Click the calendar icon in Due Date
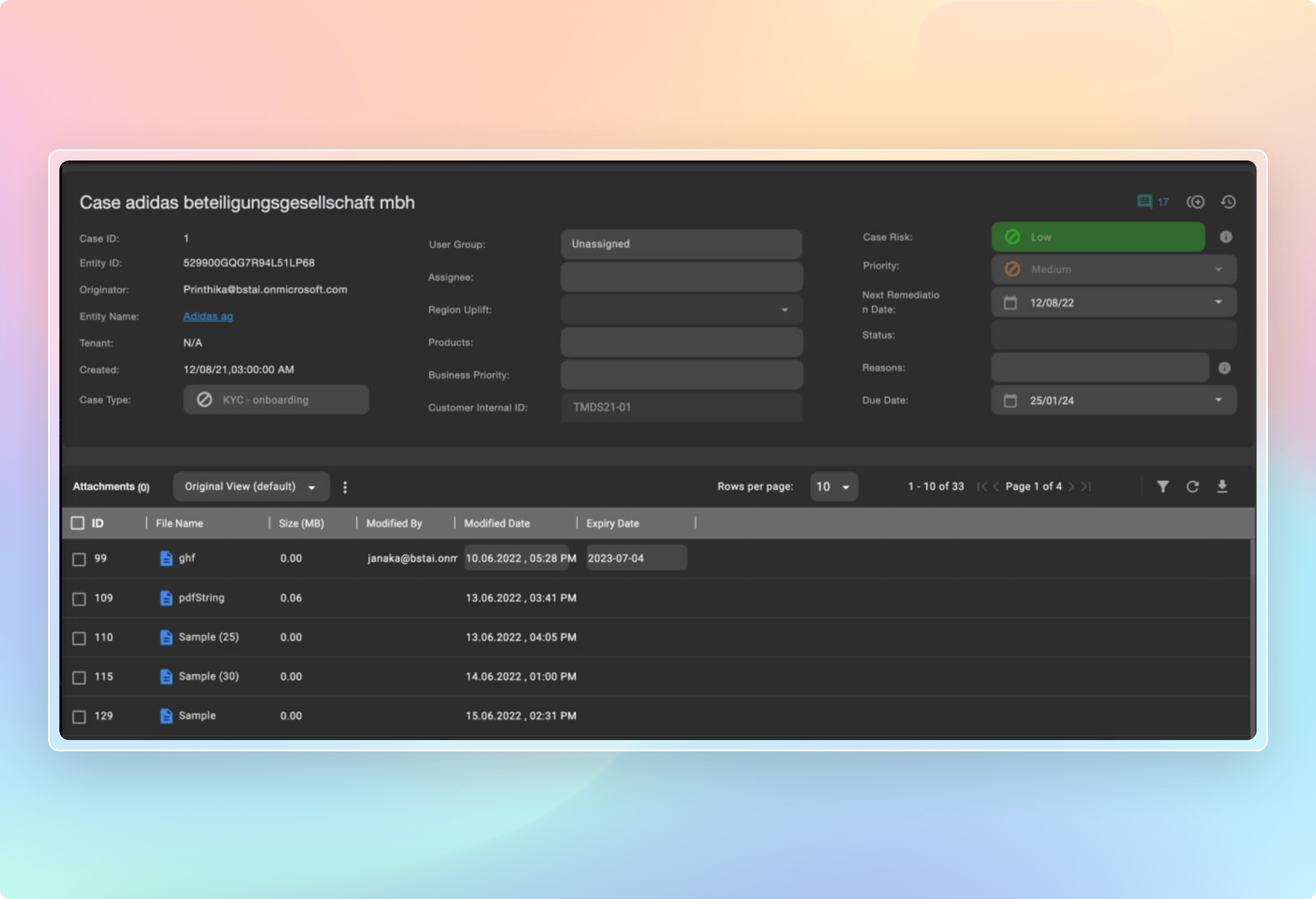1316x899 pixels. click(x=1010, y=401)
